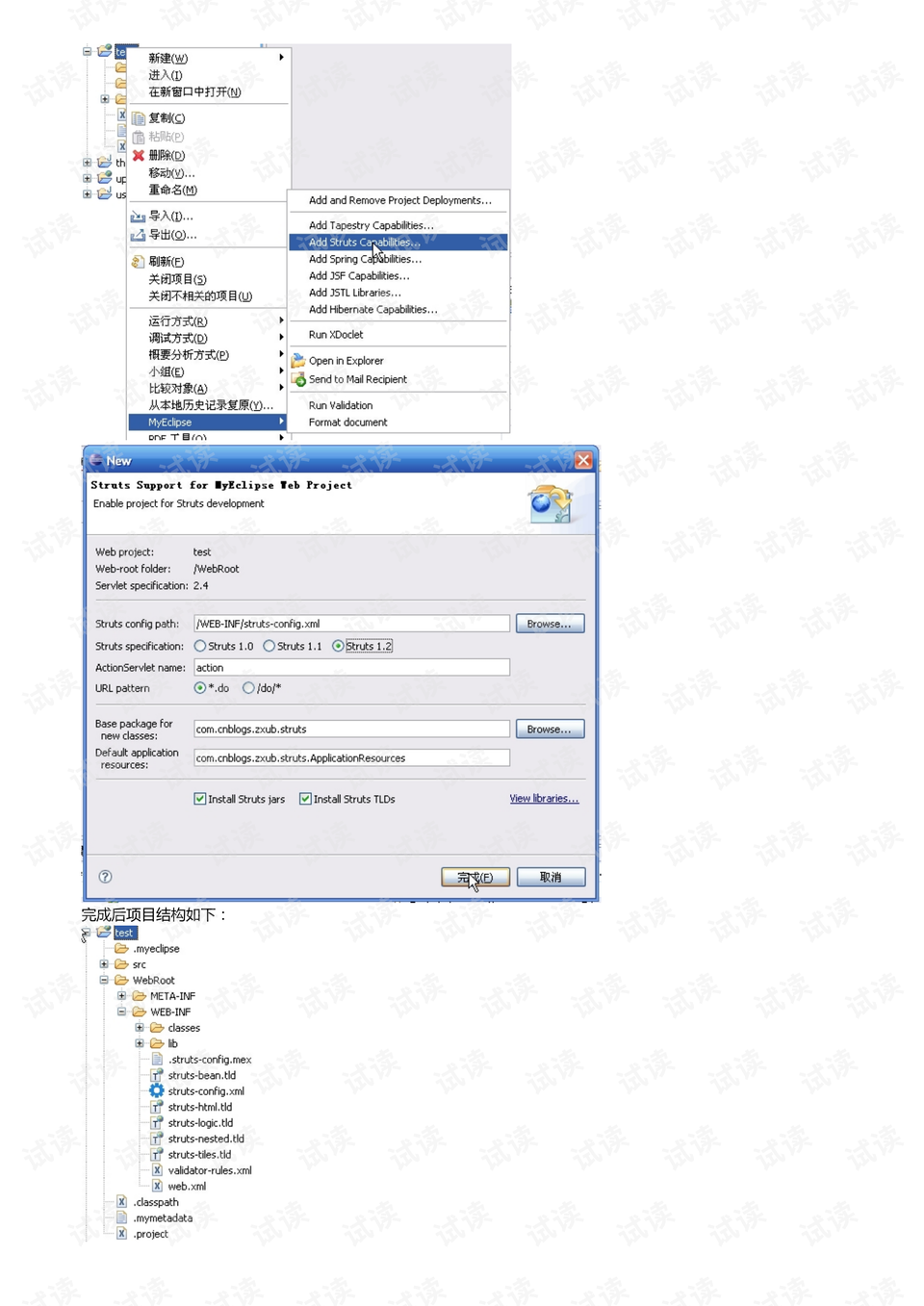
Task: Open the 新建(W) submenu
Action: coord(209,58)
